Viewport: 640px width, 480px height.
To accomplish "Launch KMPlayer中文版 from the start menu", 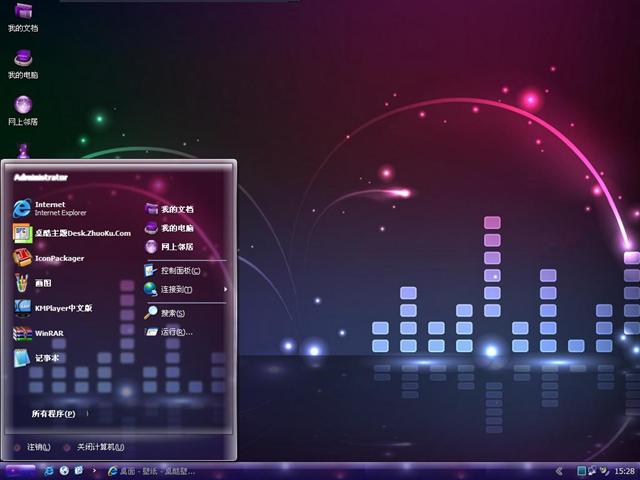I will point(53,308).
